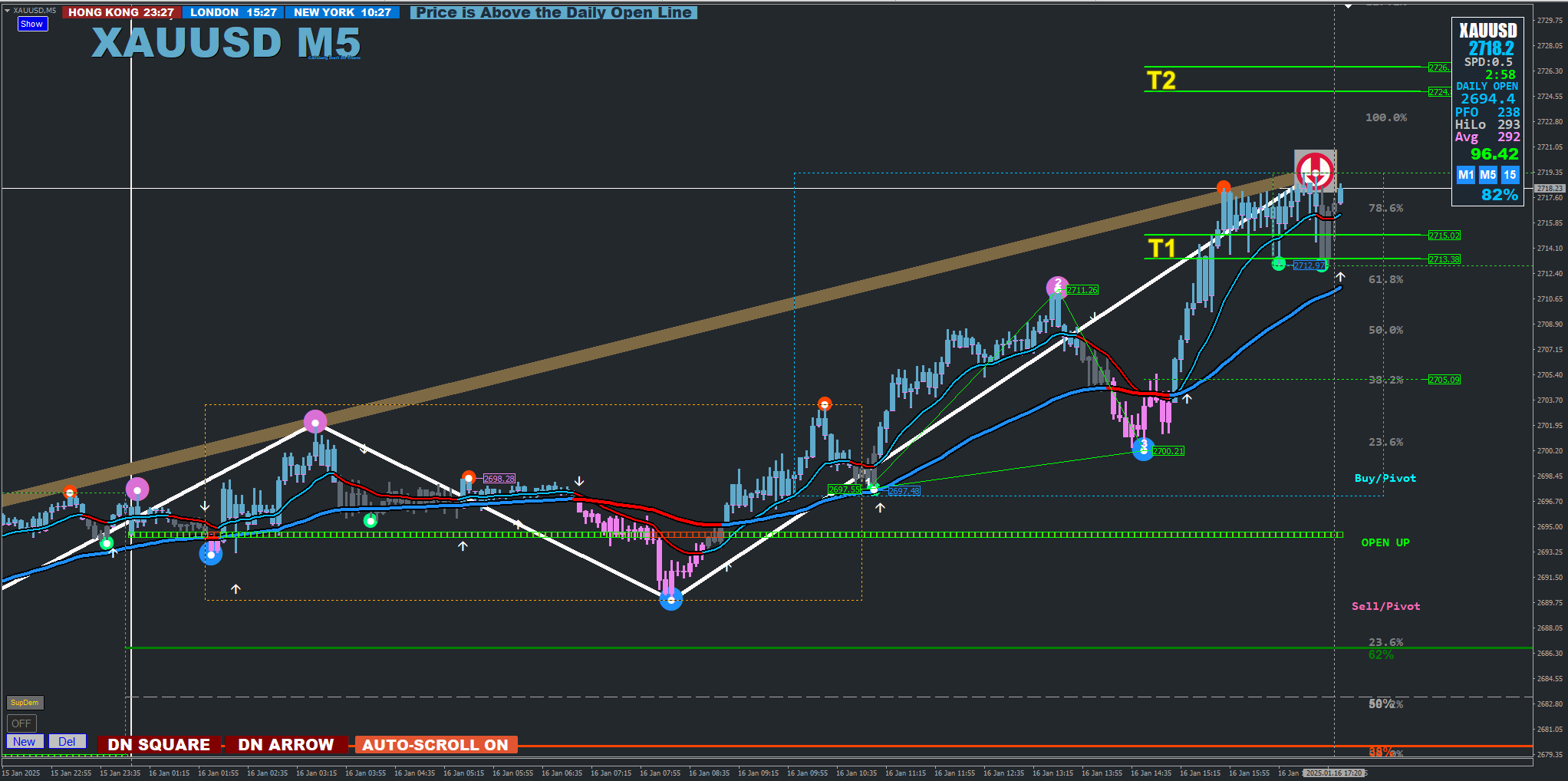Viewport: 1568px width, 781px height.
Task: Click the 2705.09 price label
Action: (x=1444, y=380)
